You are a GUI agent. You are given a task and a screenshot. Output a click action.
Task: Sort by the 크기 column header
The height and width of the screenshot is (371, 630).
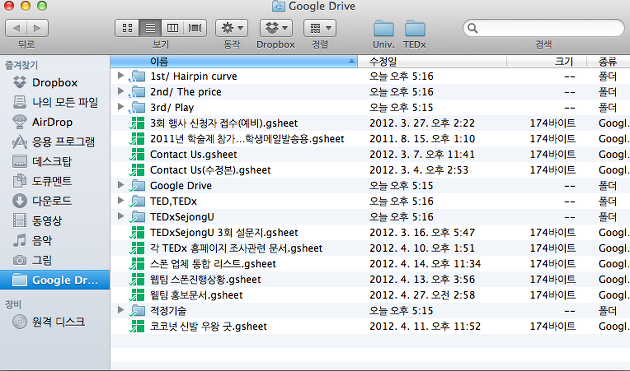(546, 61)
